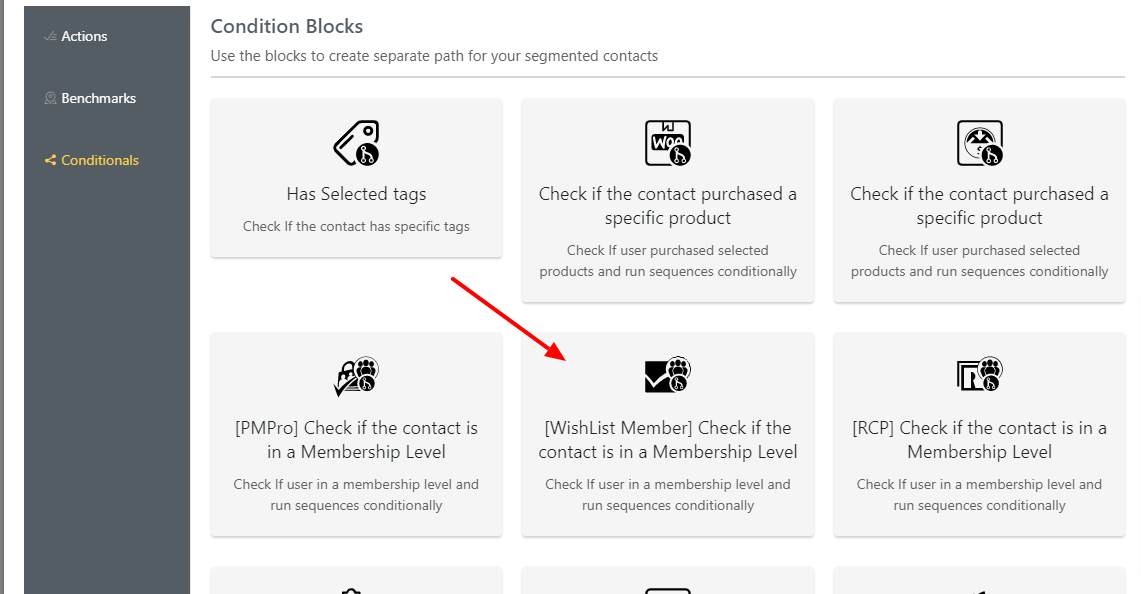1141x594 pixels.
Task: Click 'Check If the contact has specific tags' description
Action: click(x=357, y=226)
